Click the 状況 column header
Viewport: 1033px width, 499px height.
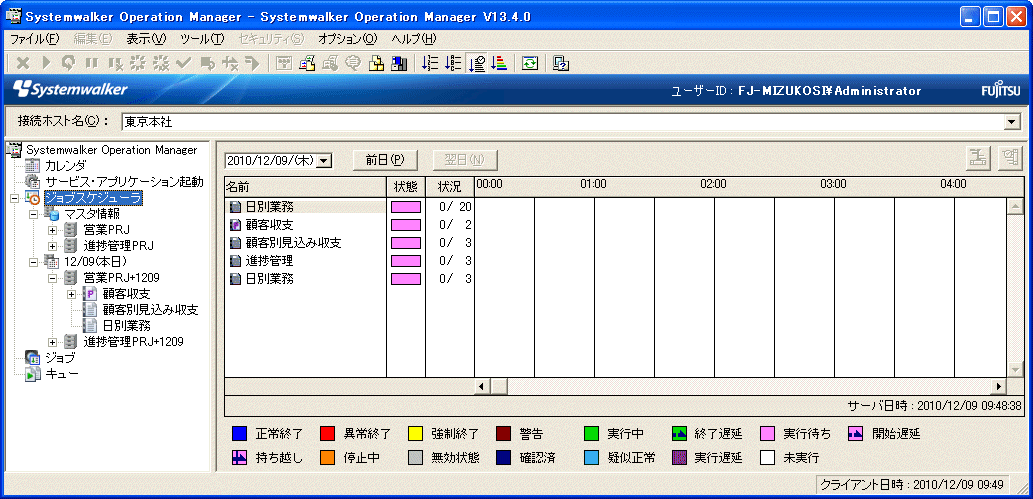(x=450, y=186)
